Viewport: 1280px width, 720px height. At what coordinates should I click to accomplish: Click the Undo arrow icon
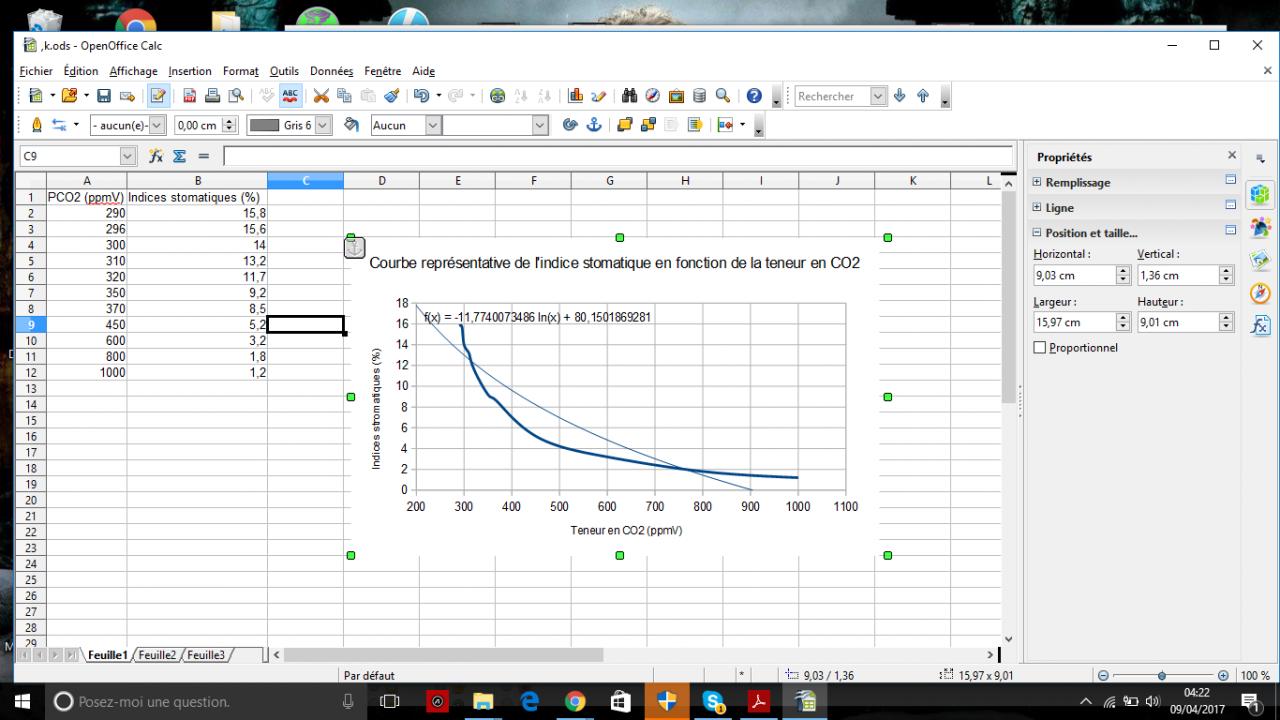point(421,96)
